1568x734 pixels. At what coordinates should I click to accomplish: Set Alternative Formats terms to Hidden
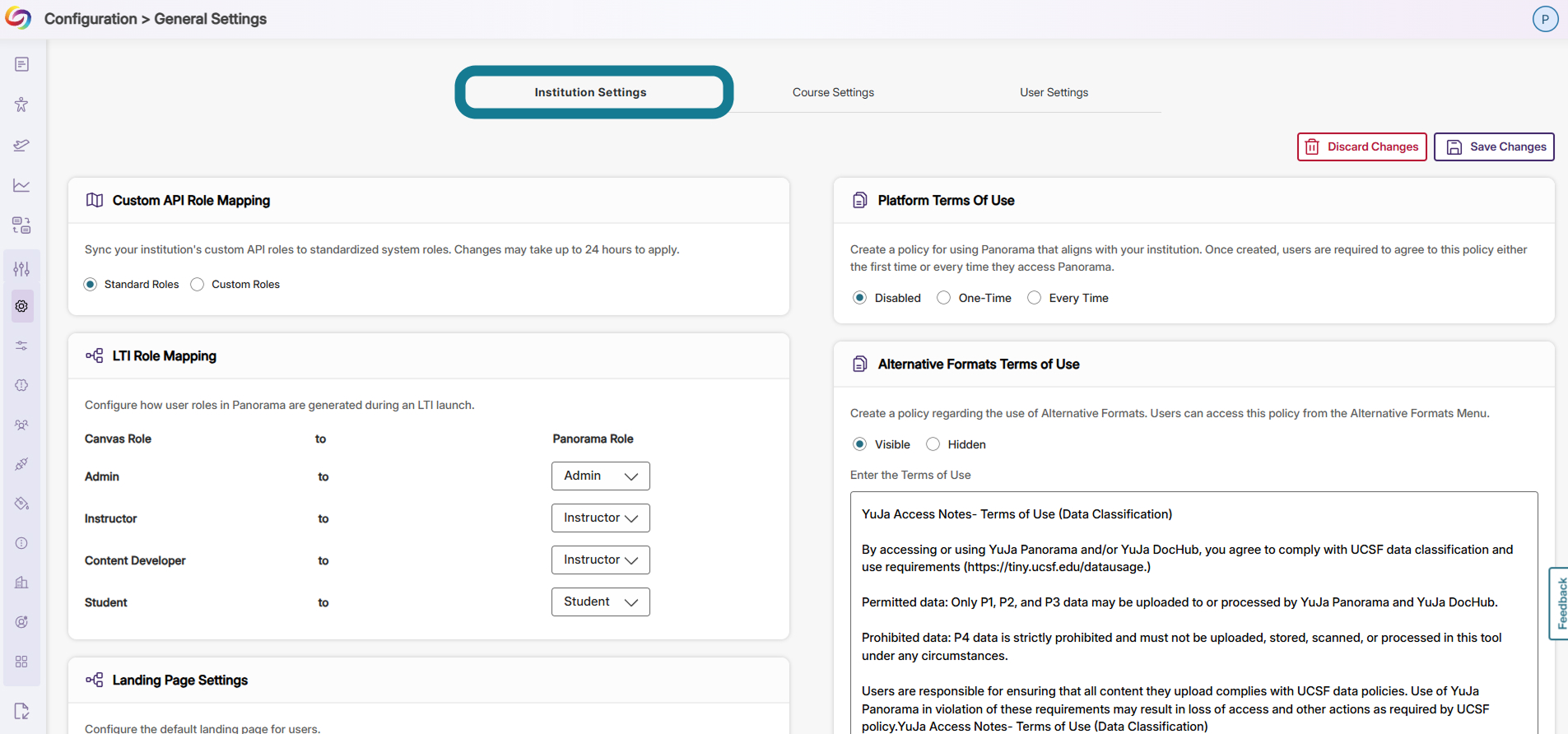pyautogui.click(x=933, y=444)
